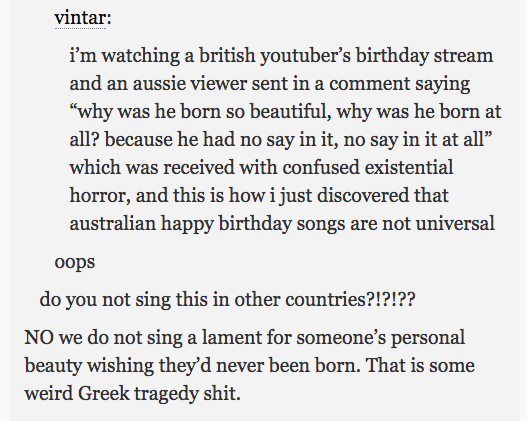
Task: Click the phrase "aussie viewer" in quote
Action: pyautogui.click(x=190, y=84)
